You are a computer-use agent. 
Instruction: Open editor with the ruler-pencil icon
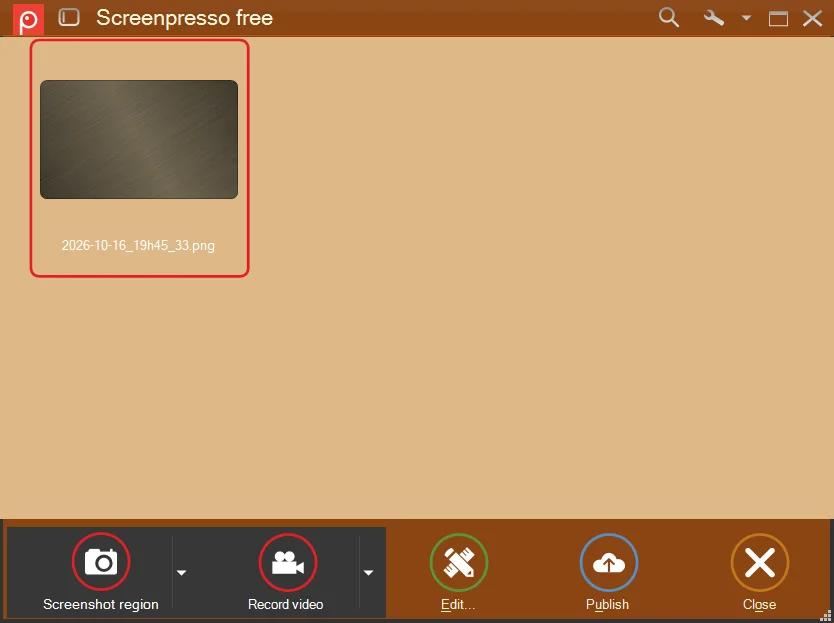pyautogui.click(x=459, y=562)
